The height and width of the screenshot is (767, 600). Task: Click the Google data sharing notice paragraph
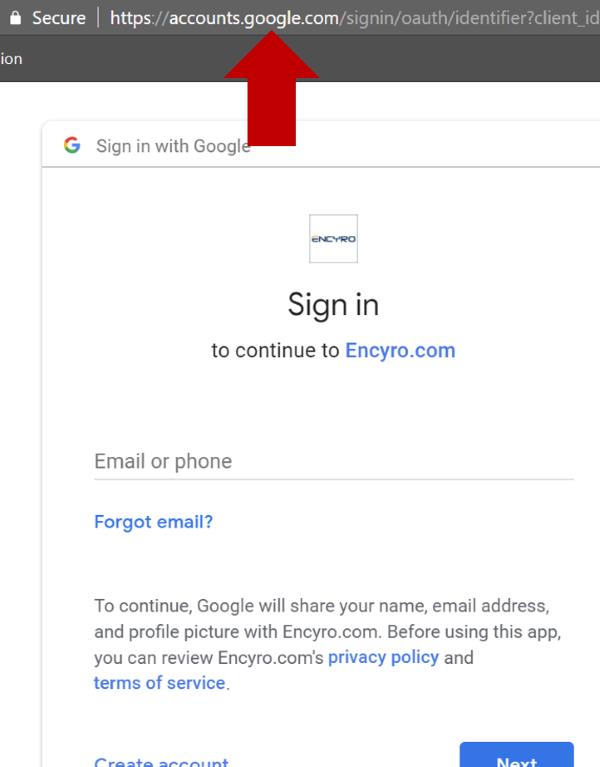click(x=328, y=644)
